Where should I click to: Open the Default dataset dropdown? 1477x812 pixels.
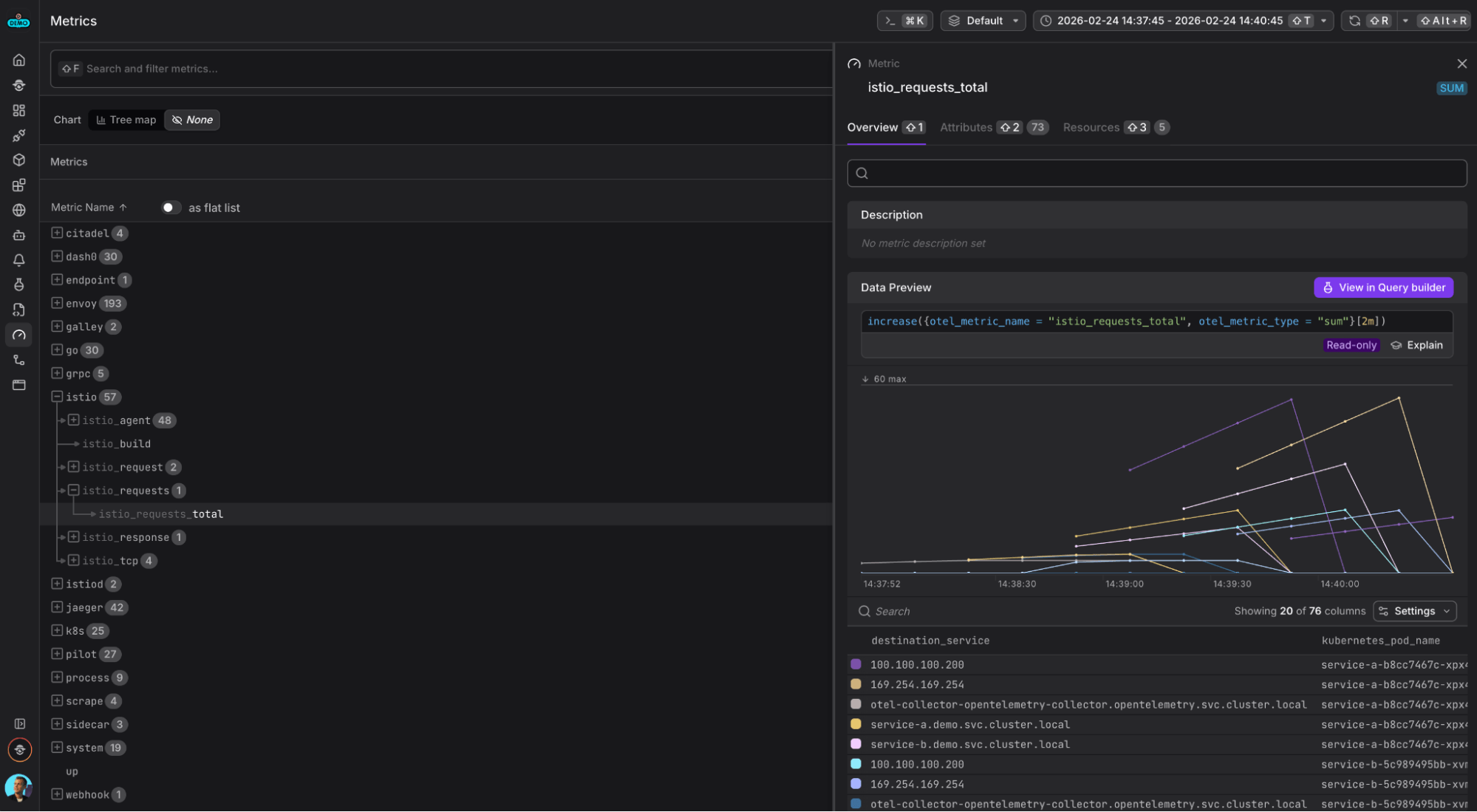click(983, 21)
